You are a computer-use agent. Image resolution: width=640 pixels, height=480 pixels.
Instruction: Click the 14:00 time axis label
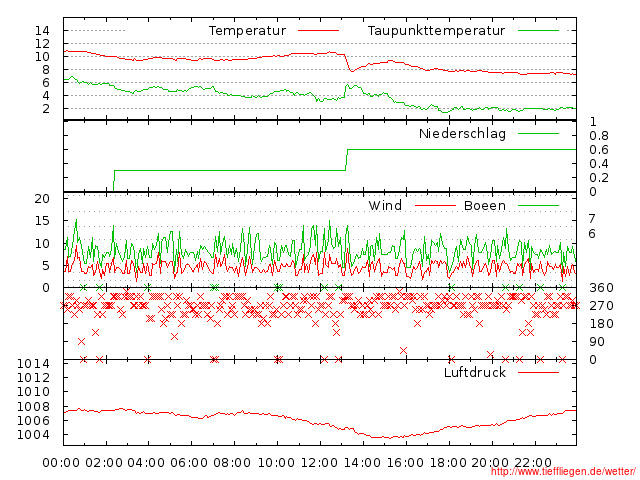[362, 463]
